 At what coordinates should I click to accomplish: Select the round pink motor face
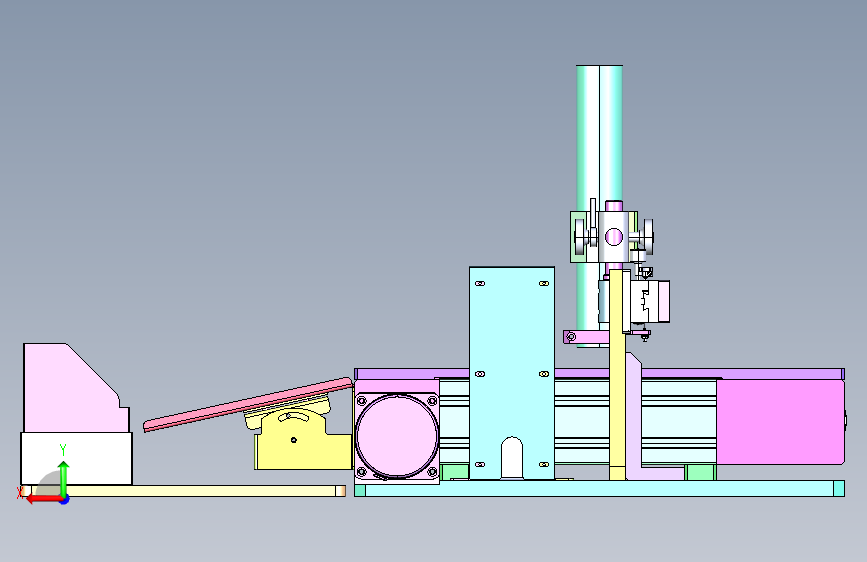[x=397, y=435]
